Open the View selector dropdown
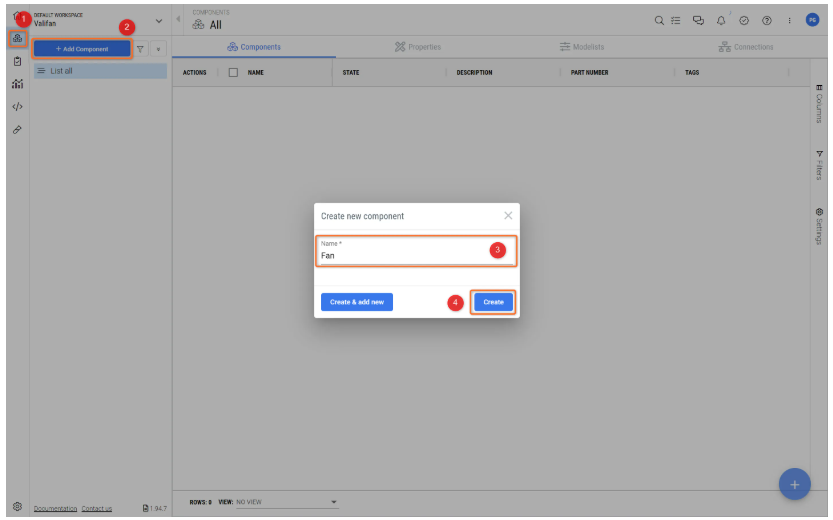This screenshot has height=520, width=833. coord(287,502)
